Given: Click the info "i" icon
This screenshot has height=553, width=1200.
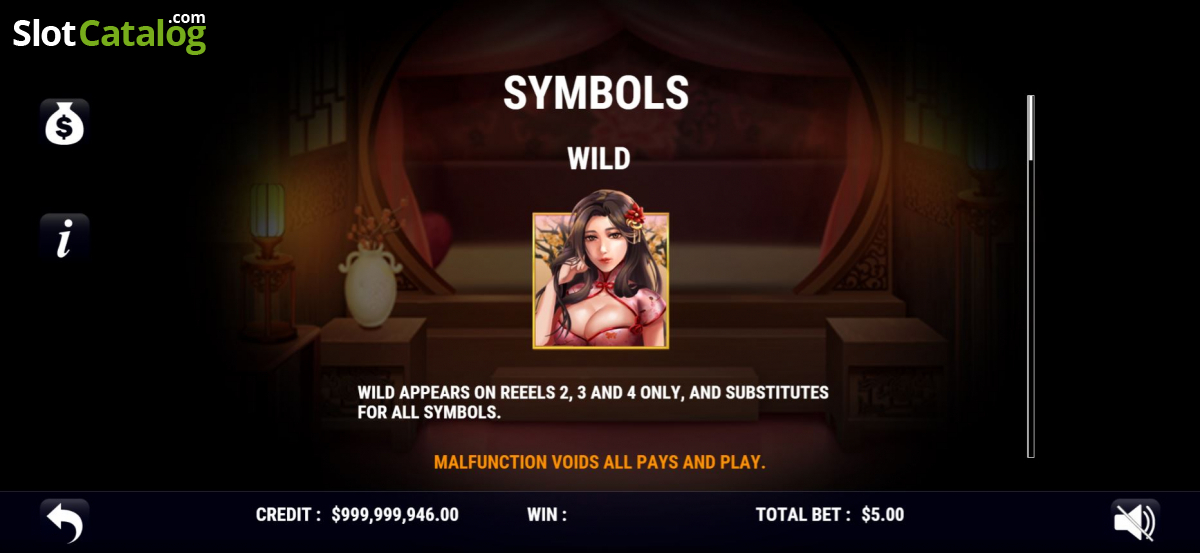Looking at the screenshot, I should [x=65, y=238].
